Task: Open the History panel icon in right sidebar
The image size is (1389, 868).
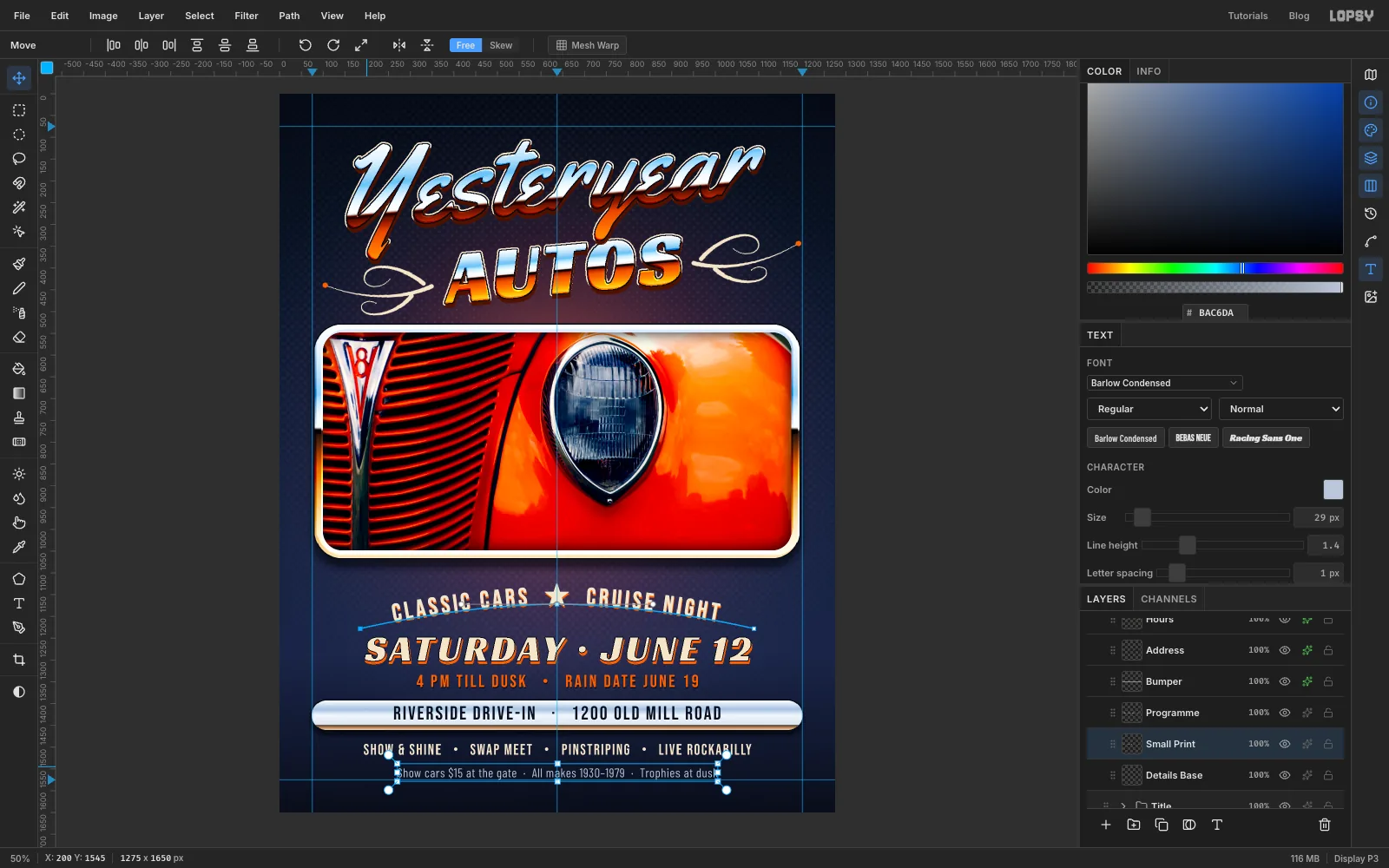Action: pyautogui.click(x=1371, y=214)
